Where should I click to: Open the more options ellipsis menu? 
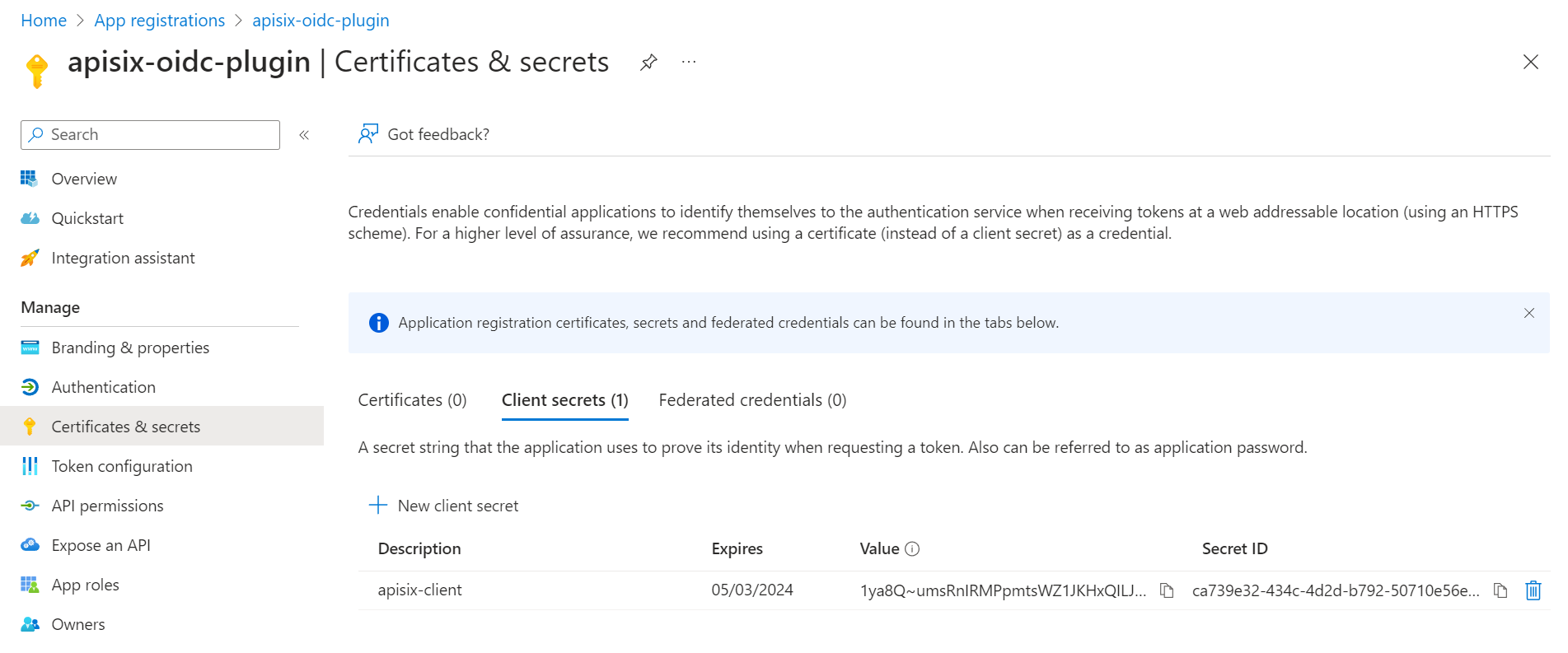click(x=689, y=62)
